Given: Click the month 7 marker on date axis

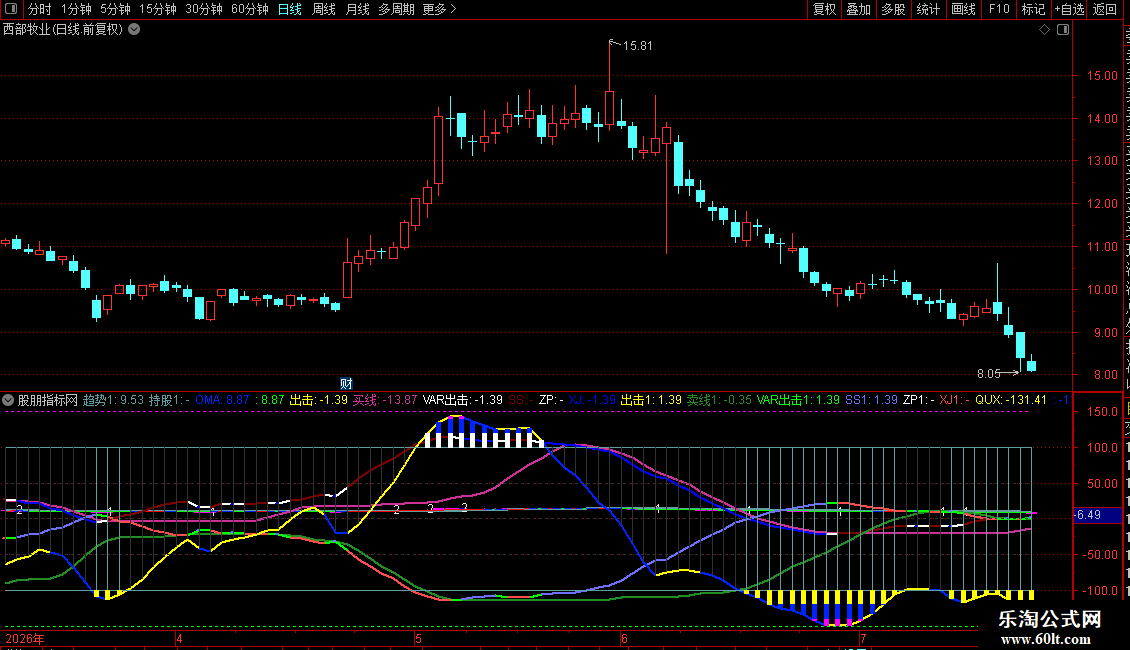Looking at the screenshot, I should pos(863,638).
